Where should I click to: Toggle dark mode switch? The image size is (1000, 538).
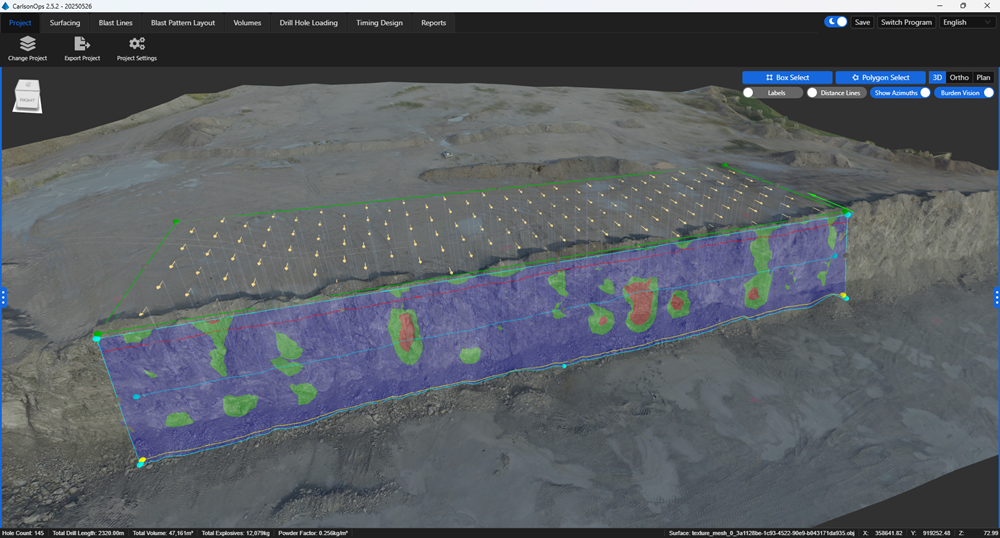click(x=836, y=22)
